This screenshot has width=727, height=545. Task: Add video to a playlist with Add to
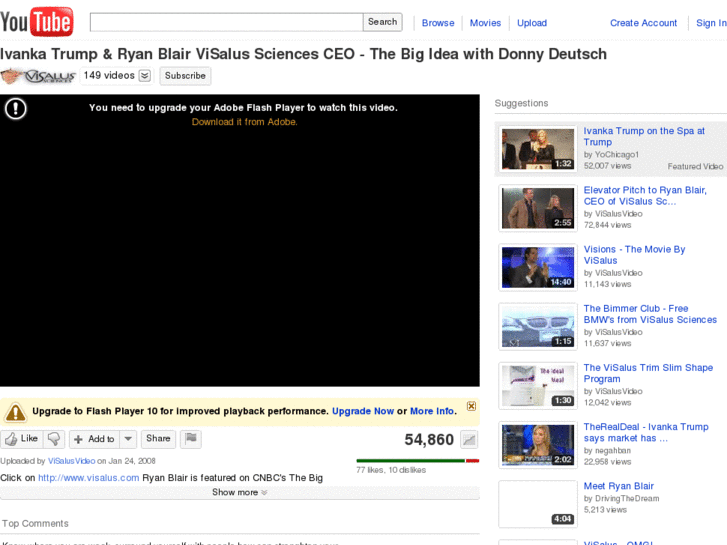pos(95,439)
